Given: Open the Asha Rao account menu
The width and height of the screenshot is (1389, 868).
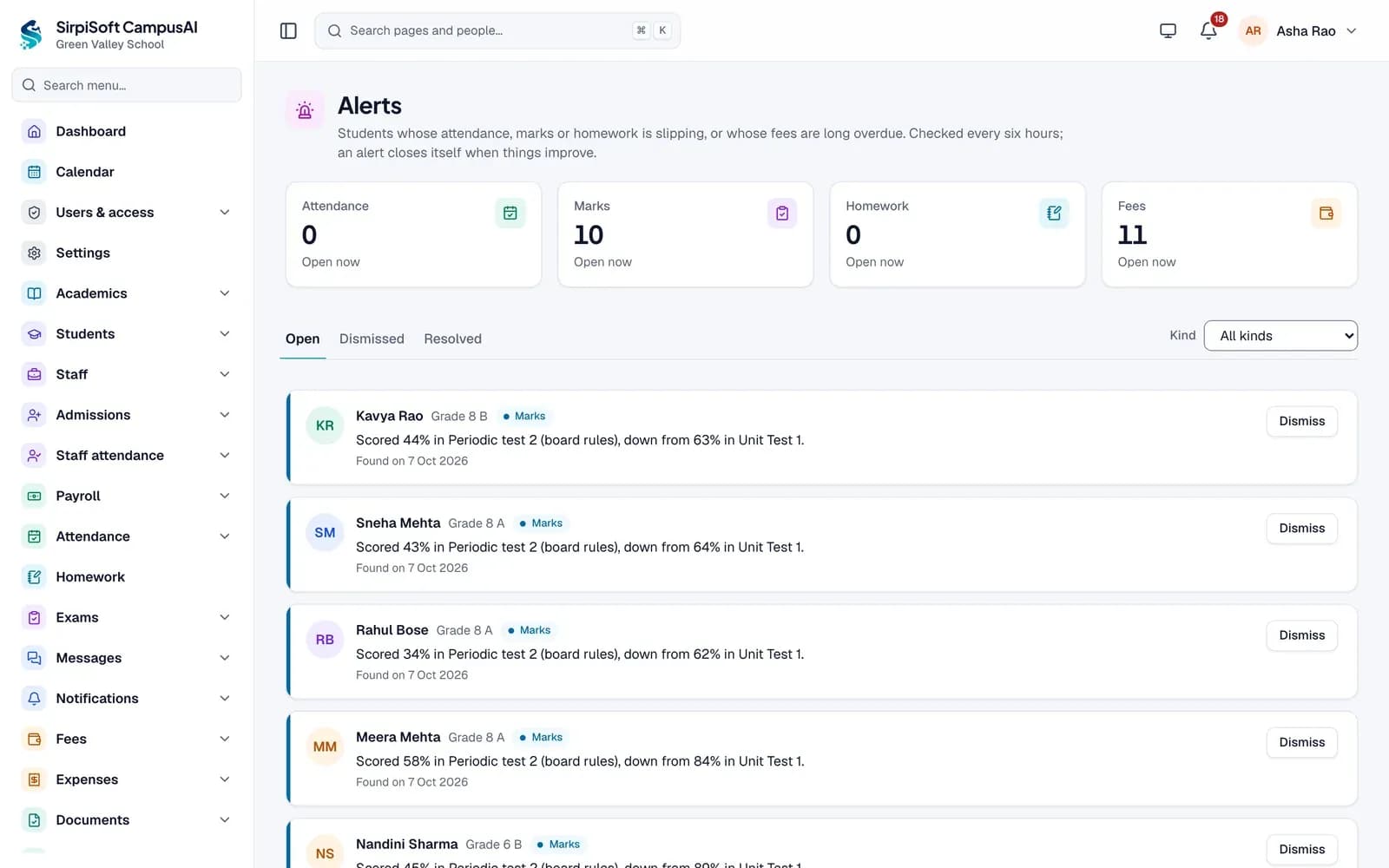Looking at the screenshot, I should pyautogui.click(x=1298, y=31).
